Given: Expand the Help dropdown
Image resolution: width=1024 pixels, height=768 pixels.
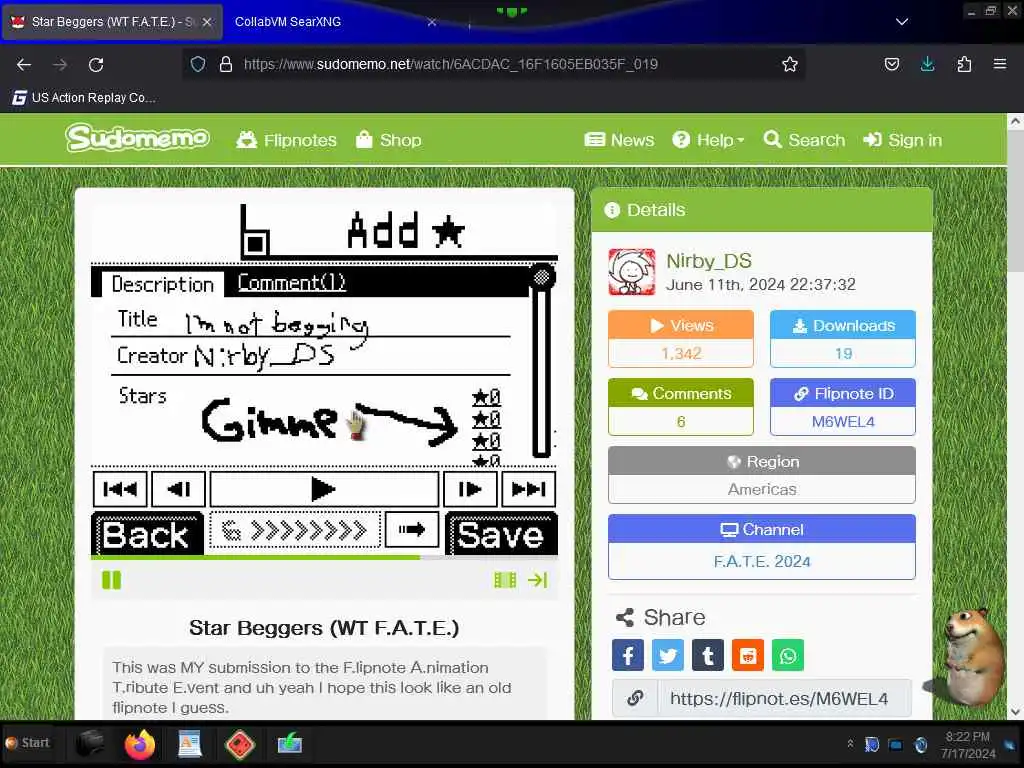Looking at the screenshot, I should point(708,140).
